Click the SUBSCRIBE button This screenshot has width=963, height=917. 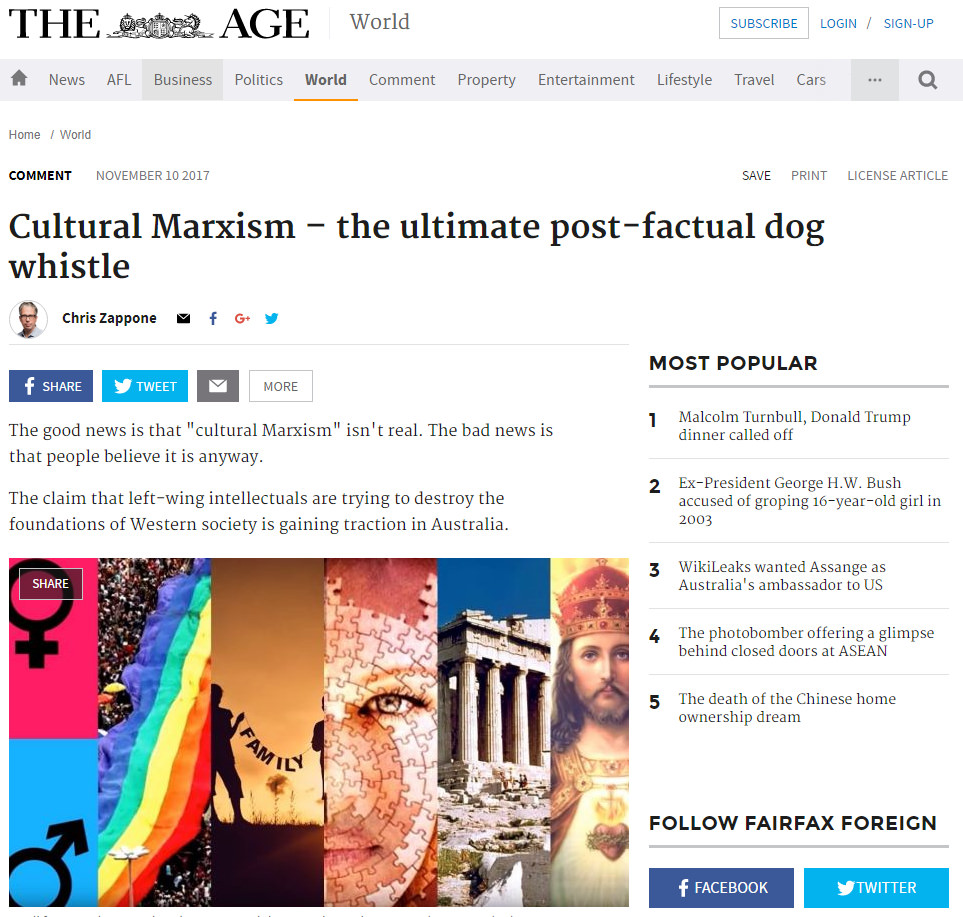(763, 23)
